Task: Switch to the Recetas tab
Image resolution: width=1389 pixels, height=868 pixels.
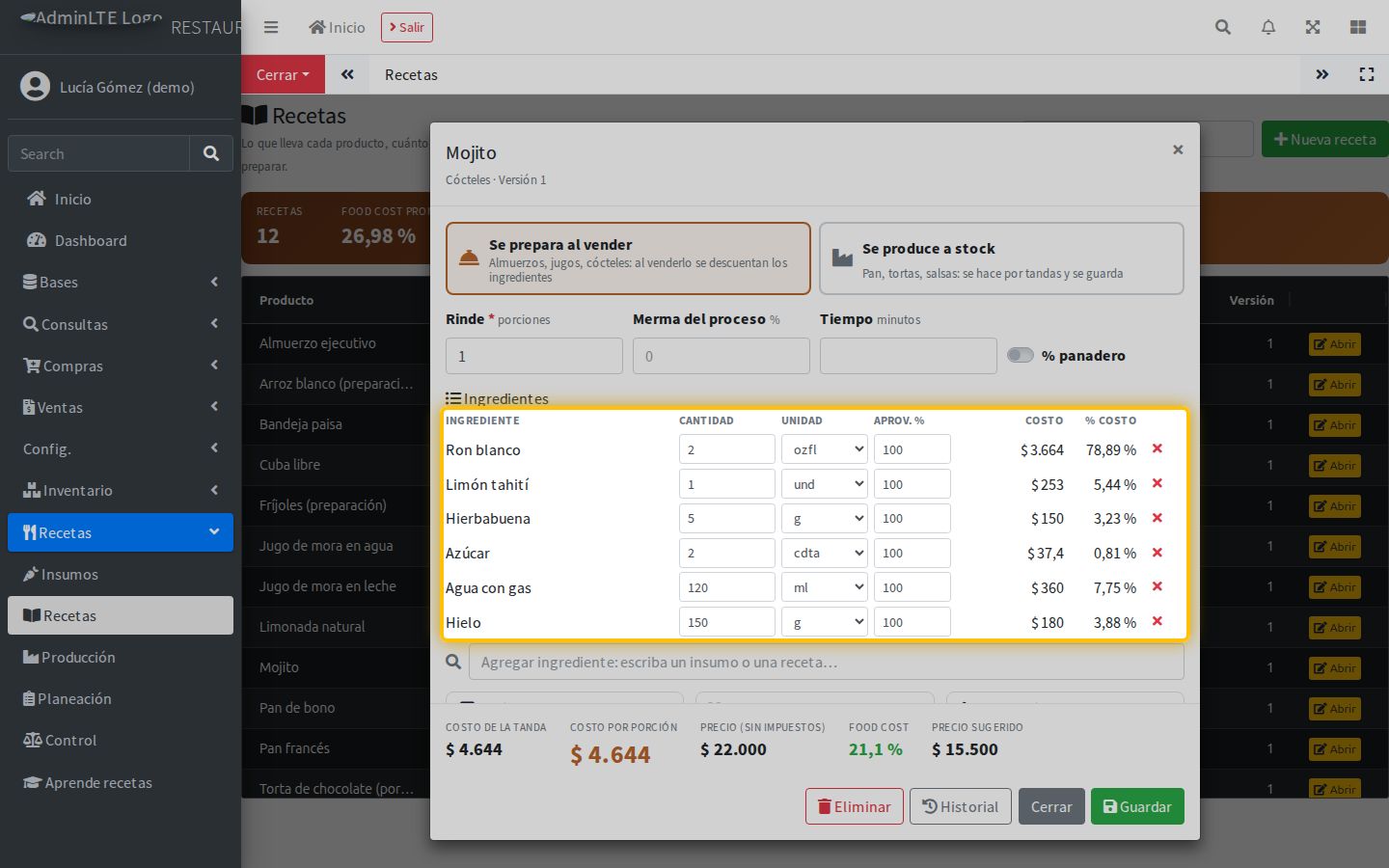Action: (411, 74)
